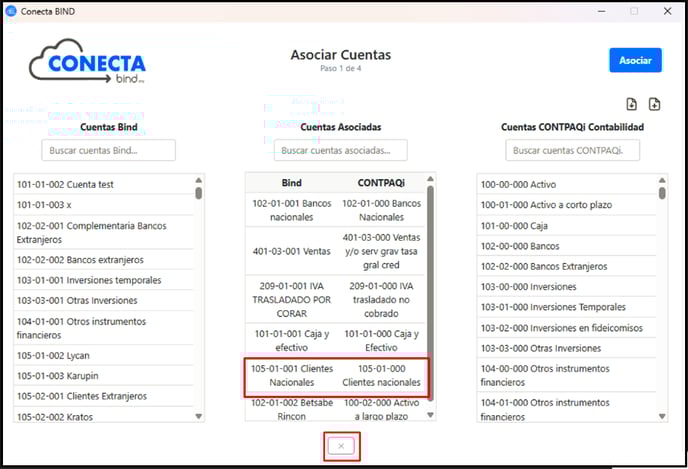
Task: Click the Conecta BIND app icon in title bar
Action: click(11, 11)
